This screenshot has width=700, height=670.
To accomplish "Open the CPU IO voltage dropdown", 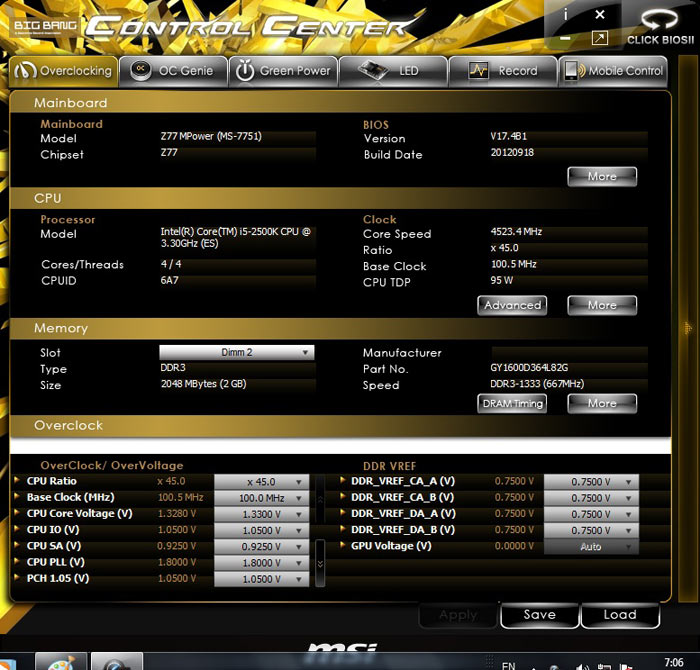I will [x=262, y=531].
